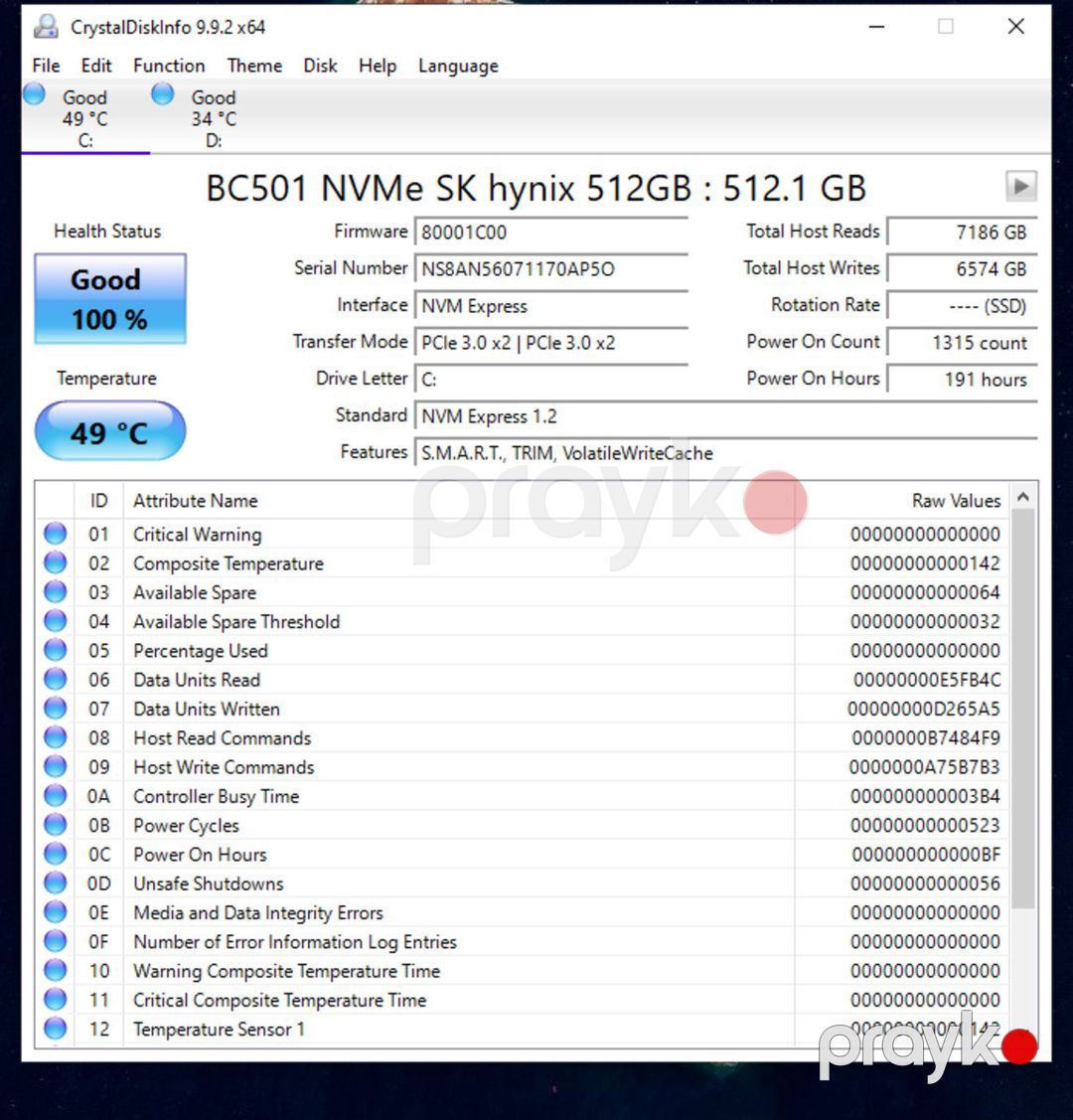Viewport: 1073px width, 1120px height.
Task: Select the Unsafe Shutdowns attribute name
Action: [209, 883]
